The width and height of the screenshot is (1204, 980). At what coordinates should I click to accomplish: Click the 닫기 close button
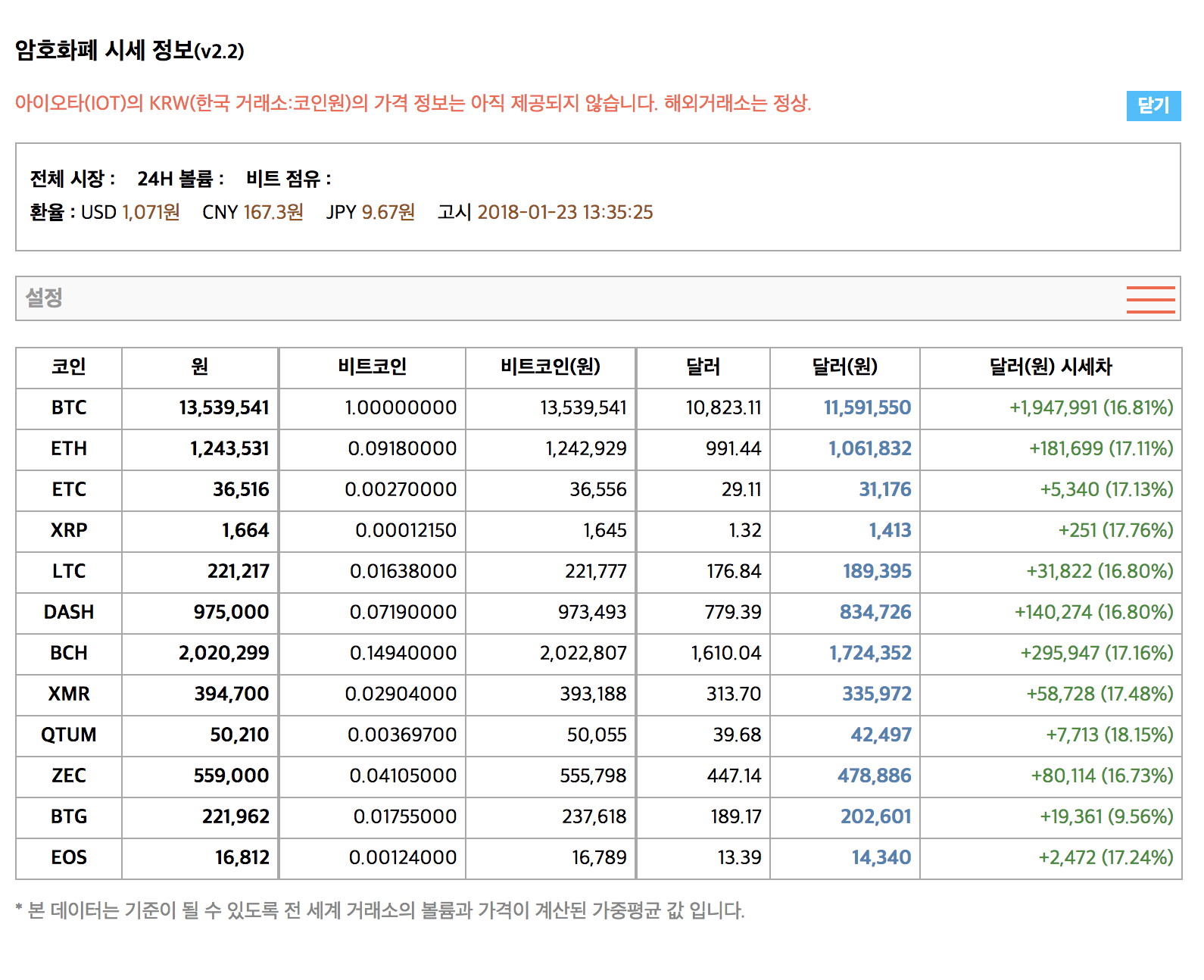pos(1153,106)
